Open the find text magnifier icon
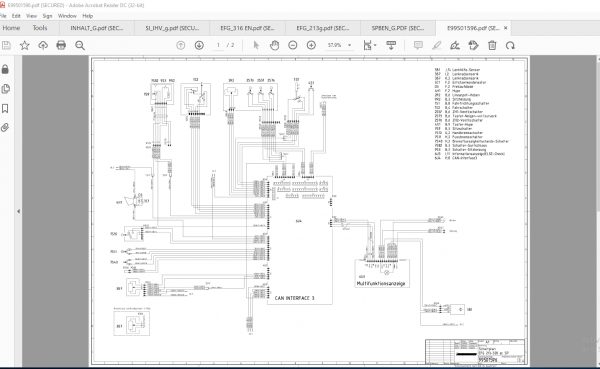 click(80, 45)
